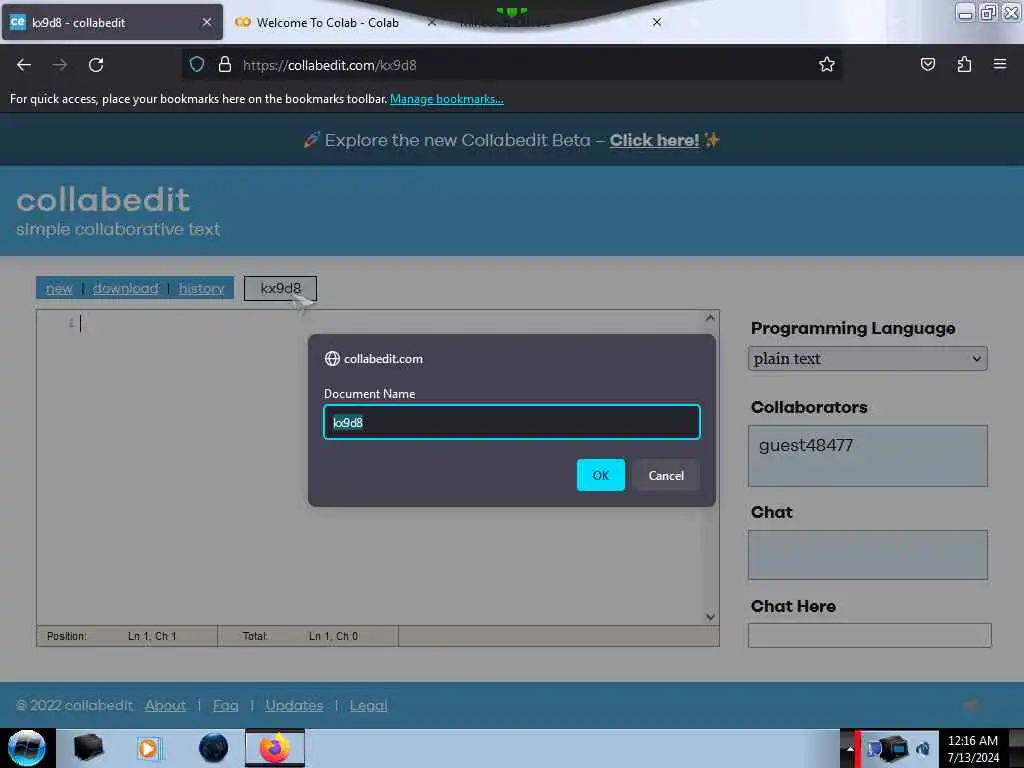Viewport: 1024px width, 768px height.
Task: Click the Document Name input field
Action: coord(512,422)
